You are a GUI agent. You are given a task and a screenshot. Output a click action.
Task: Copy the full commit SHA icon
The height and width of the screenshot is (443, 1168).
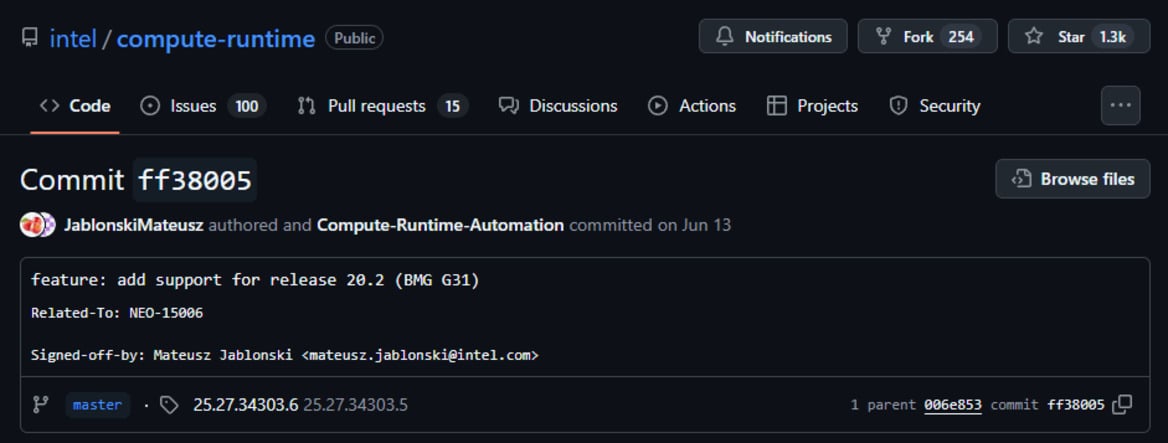(1122, 405)
